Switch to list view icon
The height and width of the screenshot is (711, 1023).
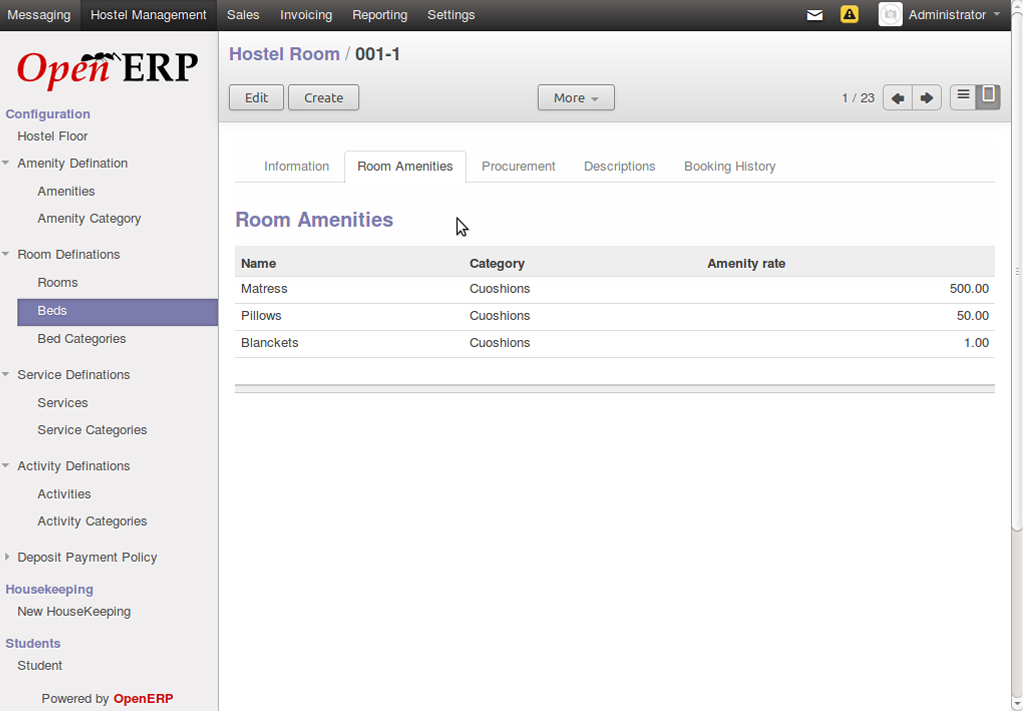pyautogui.click(x=963, y=97)
